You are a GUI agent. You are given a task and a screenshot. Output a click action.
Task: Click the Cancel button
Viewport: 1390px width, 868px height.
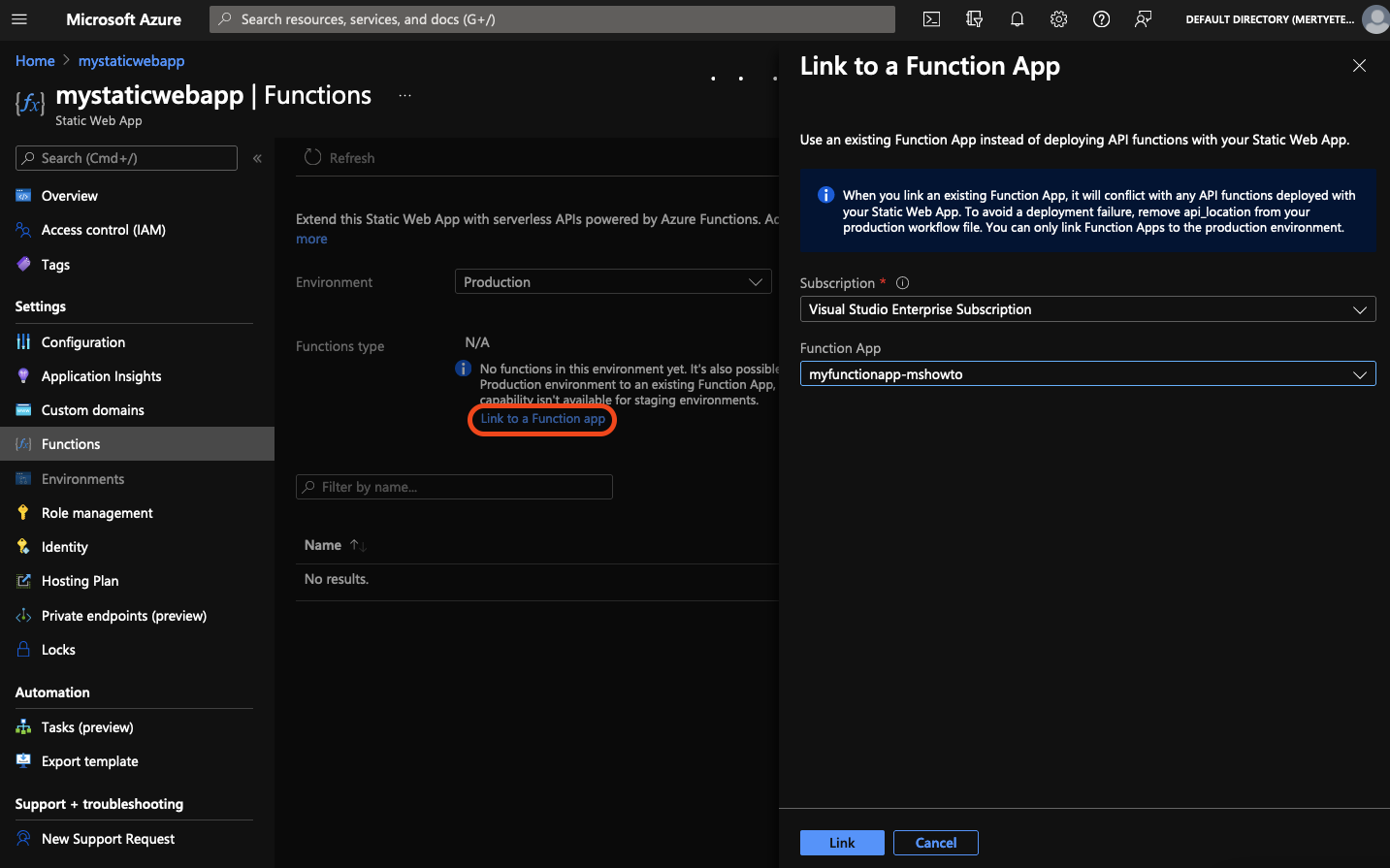936,843
